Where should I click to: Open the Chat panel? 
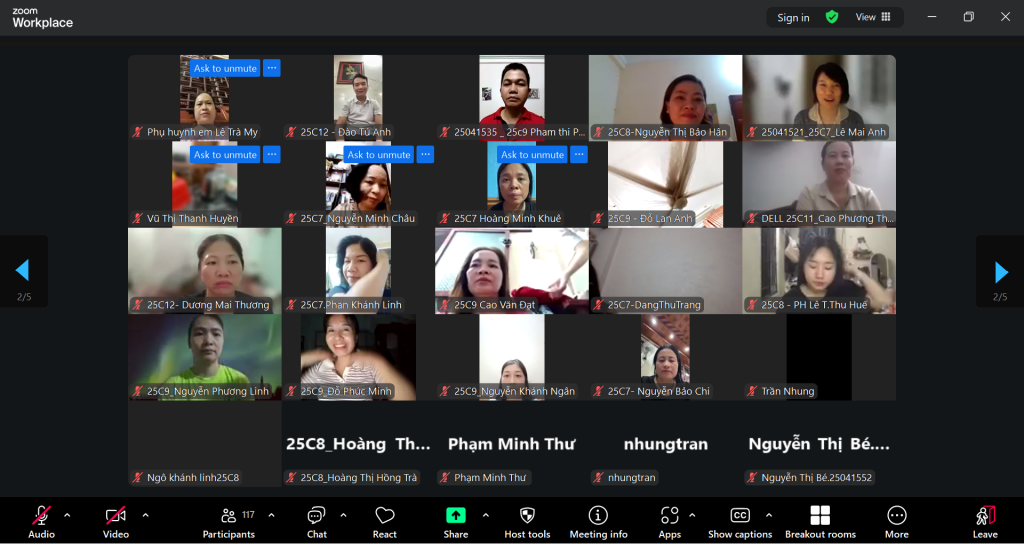click(316, 520)
